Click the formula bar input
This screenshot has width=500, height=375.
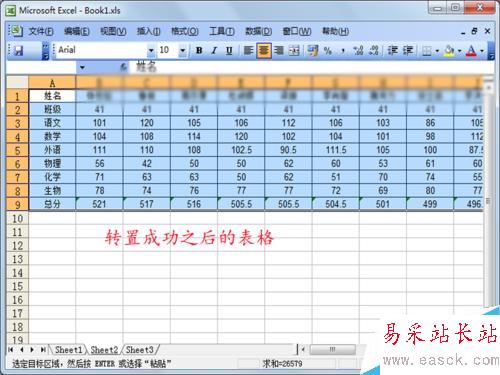point(313,68)
